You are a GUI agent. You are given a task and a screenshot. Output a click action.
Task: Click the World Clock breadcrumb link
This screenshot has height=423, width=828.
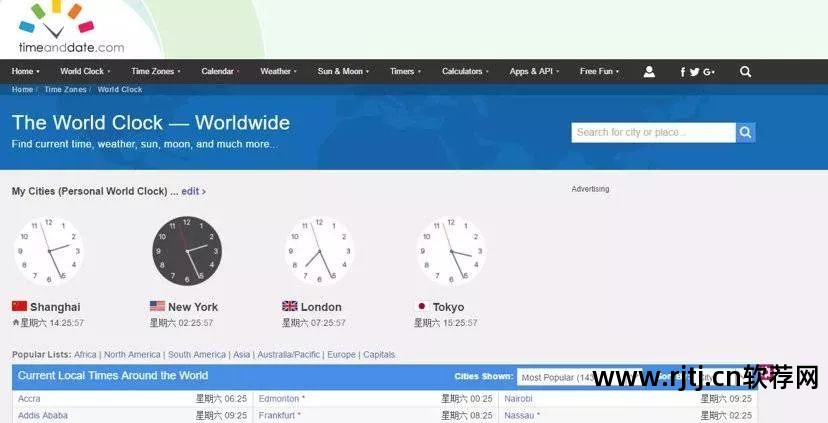(x=120, y=90)
